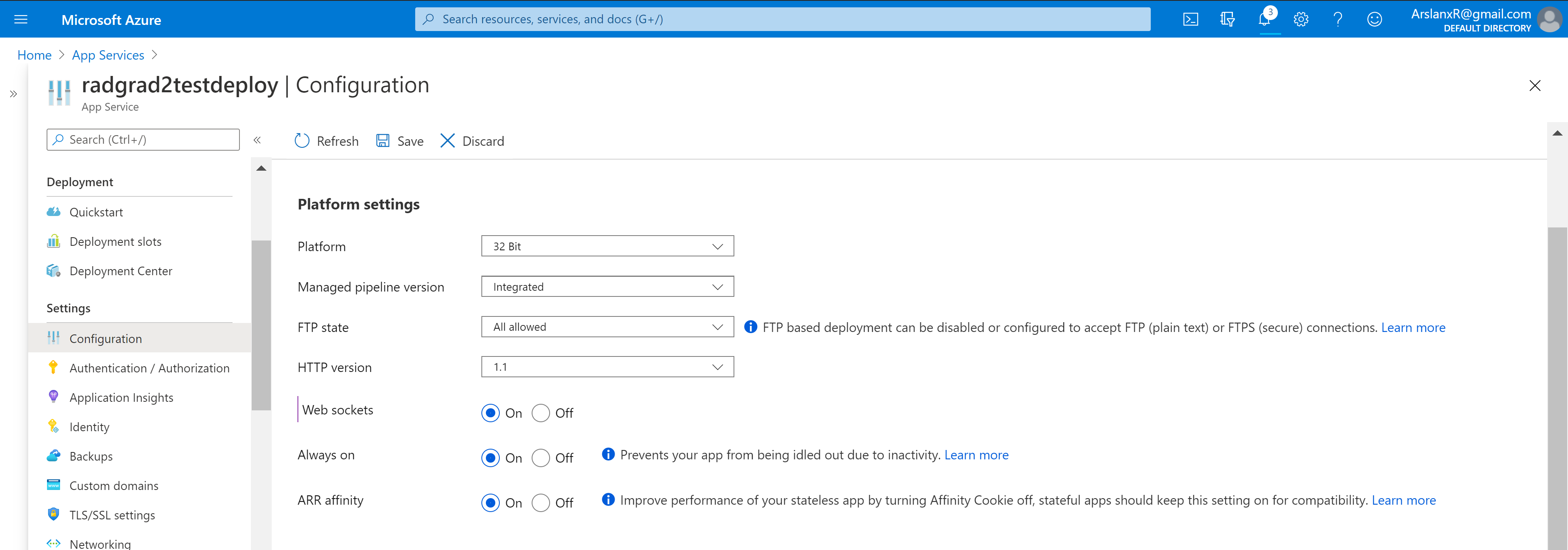Click FTP state info icon

[751, 327]
